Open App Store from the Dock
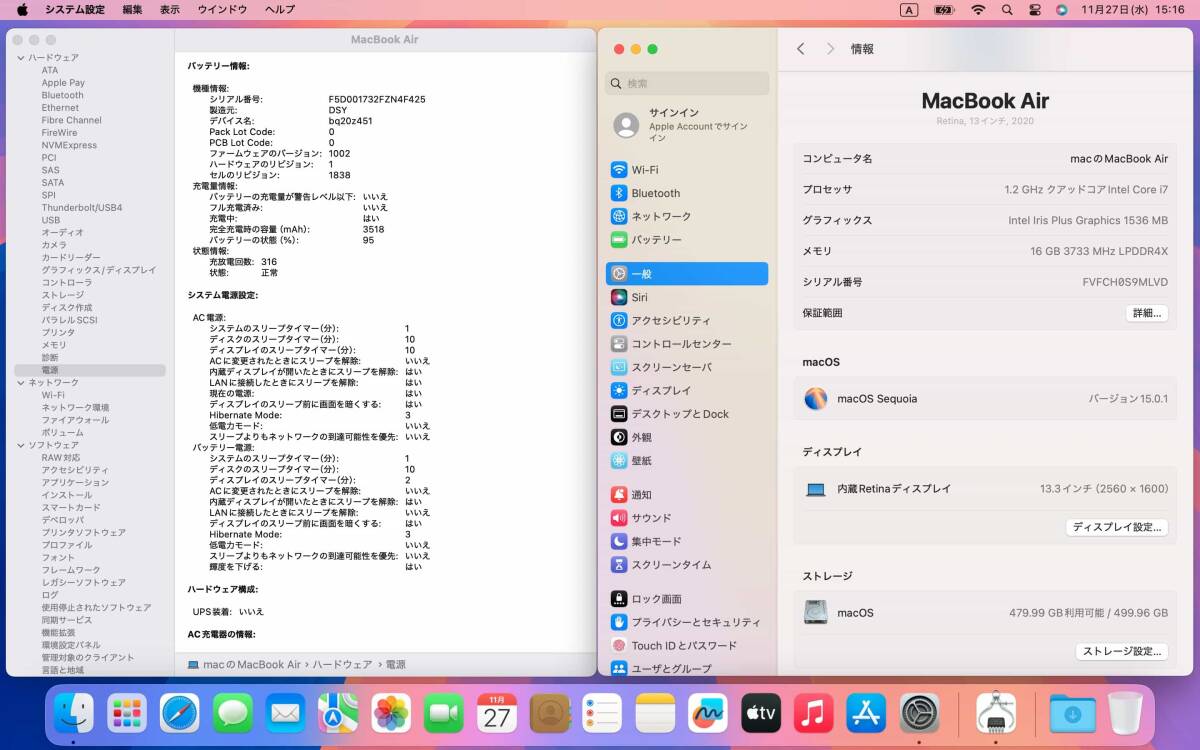1200x750 pixels. click(866, 713)
